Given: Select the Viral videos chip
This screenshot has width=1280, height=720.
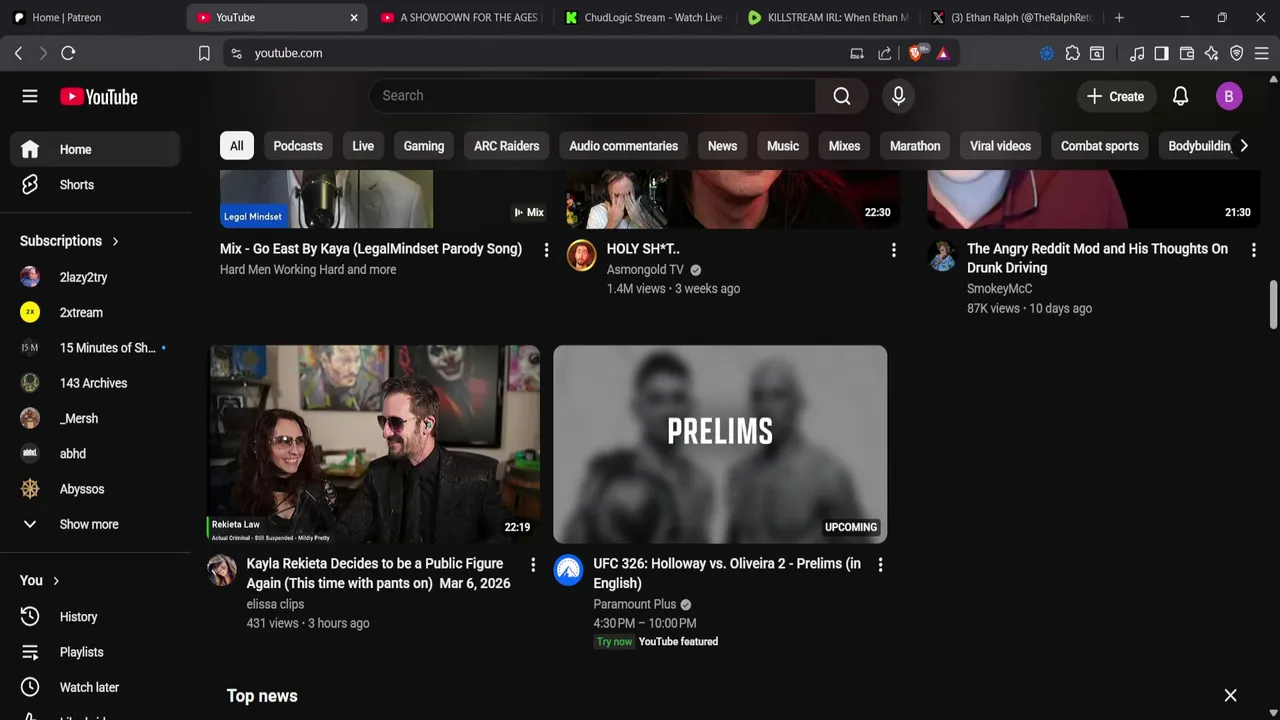Looking at the screenshot, I should (x=1000, y=146).
